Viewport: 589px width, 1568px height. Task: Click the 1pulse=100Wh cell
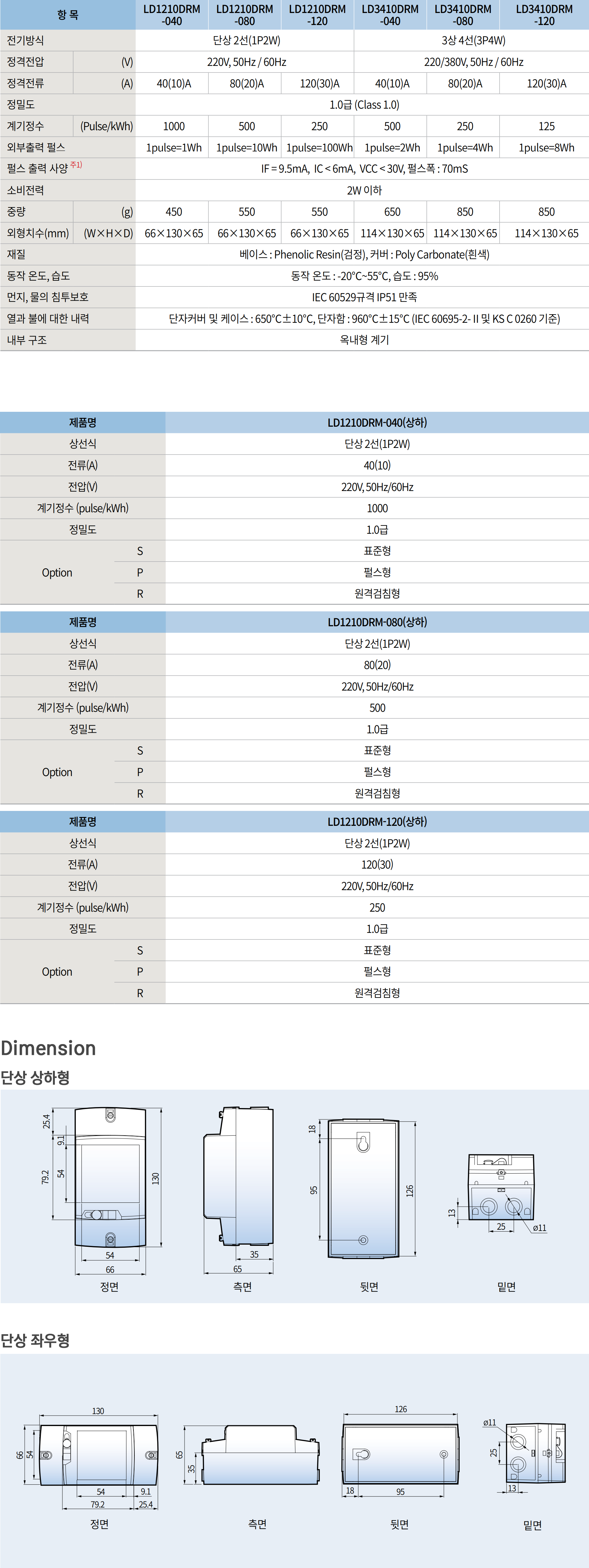click(x=319, y=148)
